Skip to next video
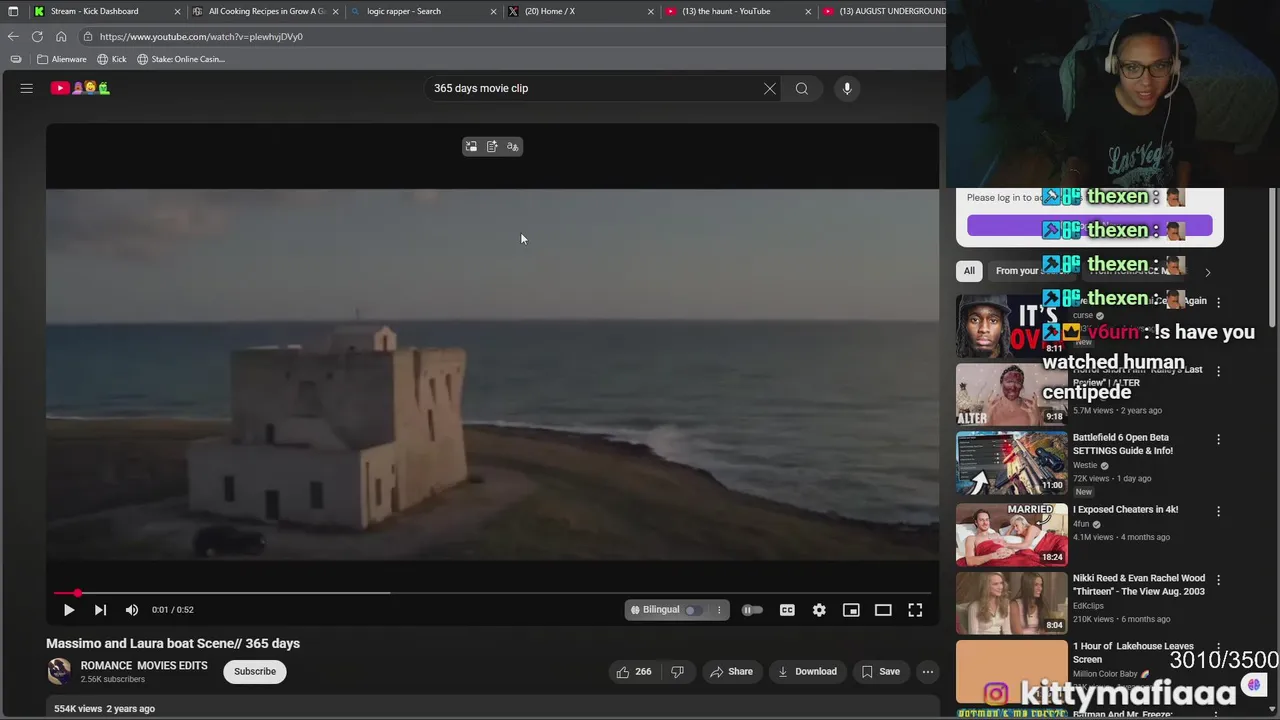The height and width of the screenshot is (720, 1280). (x=100, y=610)
